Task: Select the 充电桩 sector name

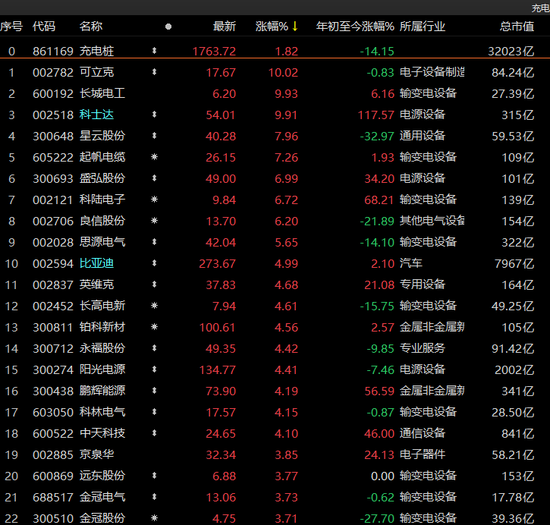Action: click(x=96, y=51)
